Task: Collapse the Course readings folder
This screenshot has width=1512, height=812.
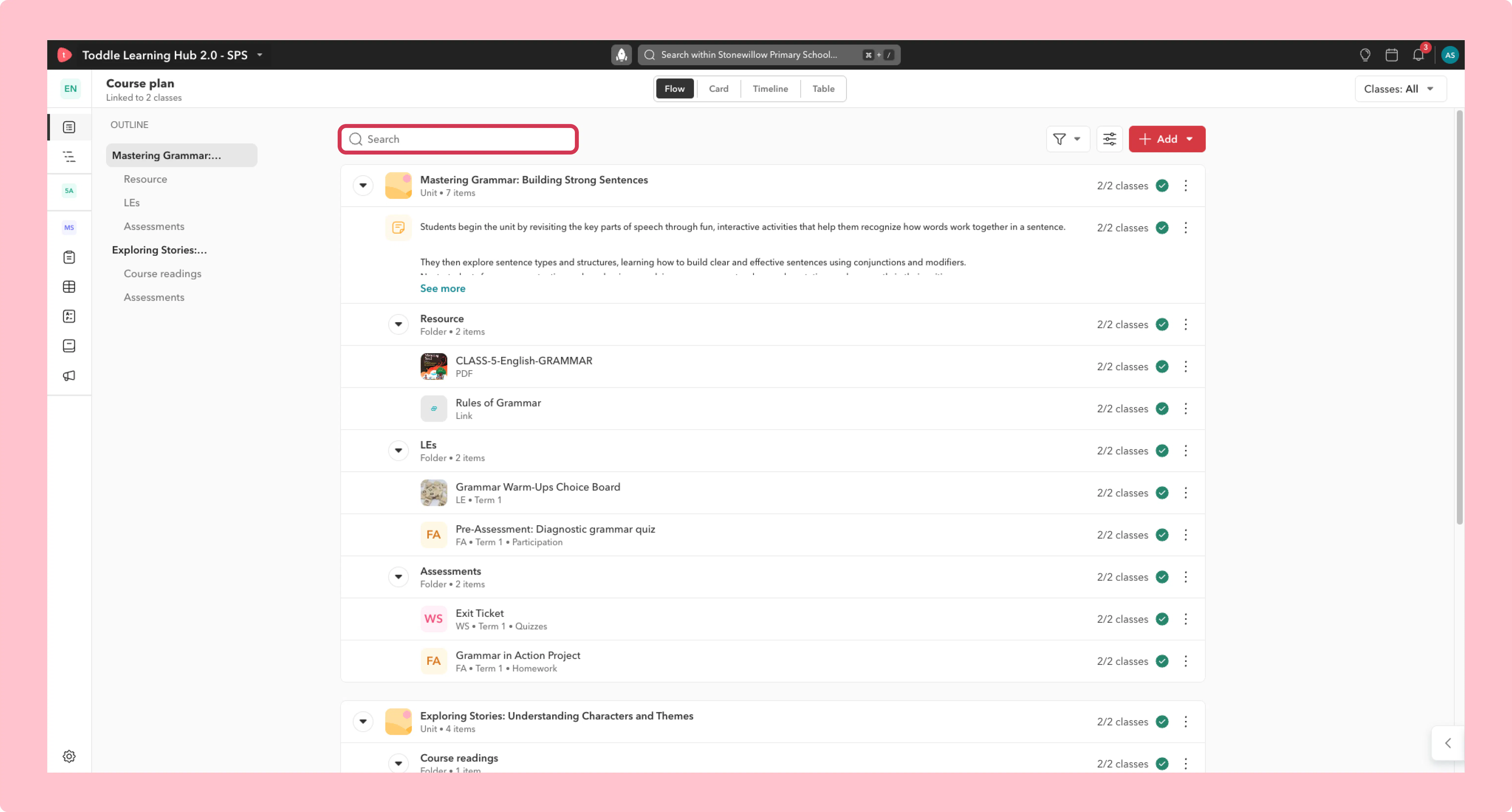Action: (398, 763)
